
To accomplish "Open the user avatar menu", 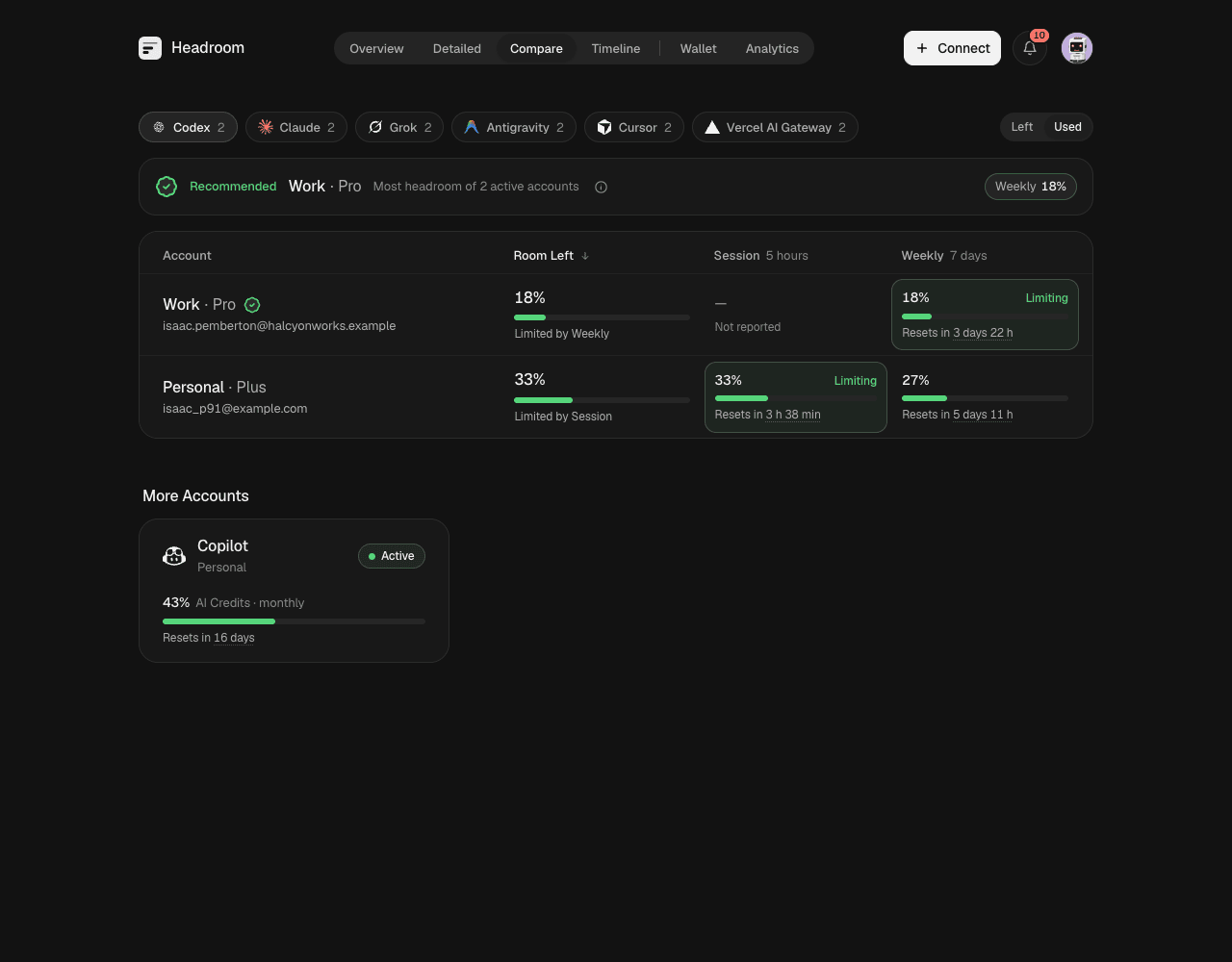I will [1077, 48].
